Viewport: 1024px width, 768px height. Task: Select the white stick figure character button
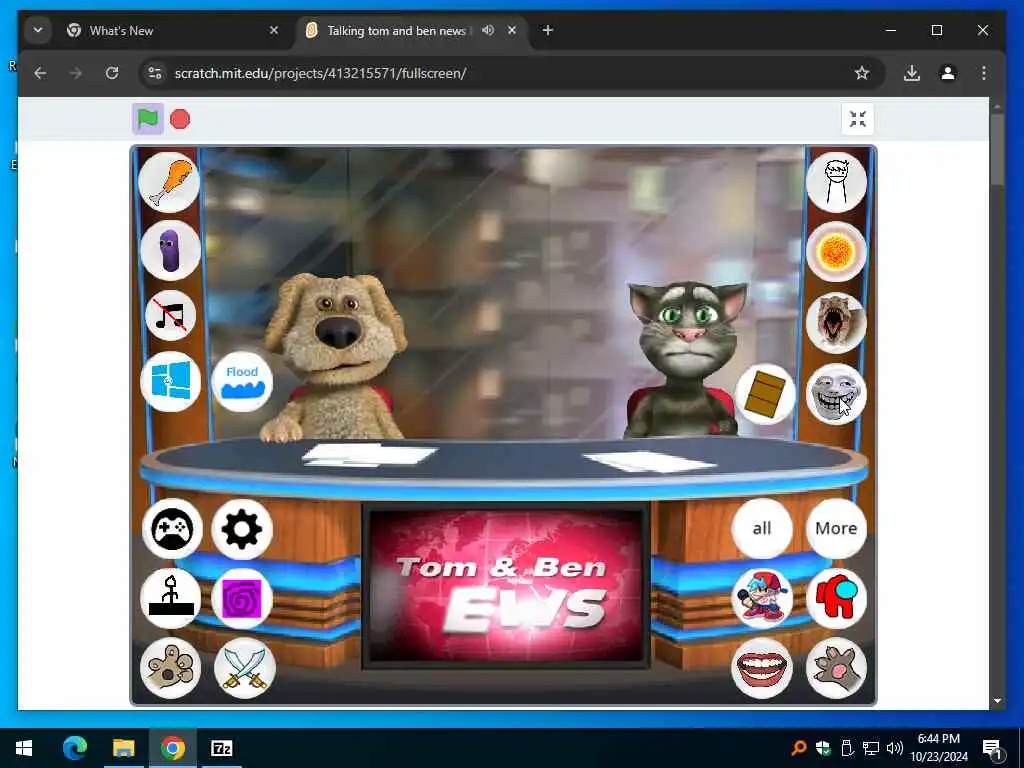click(x=837, y=182)
